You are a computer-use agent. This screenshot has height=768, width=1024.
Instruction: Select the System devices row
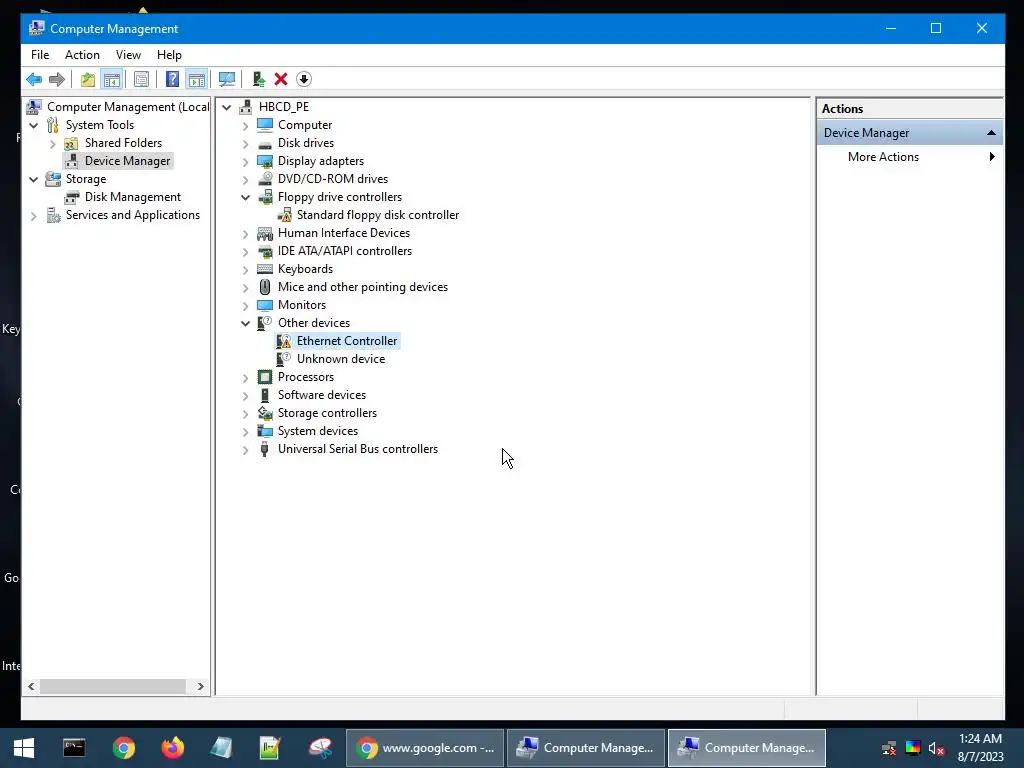[x=318, y=431]
